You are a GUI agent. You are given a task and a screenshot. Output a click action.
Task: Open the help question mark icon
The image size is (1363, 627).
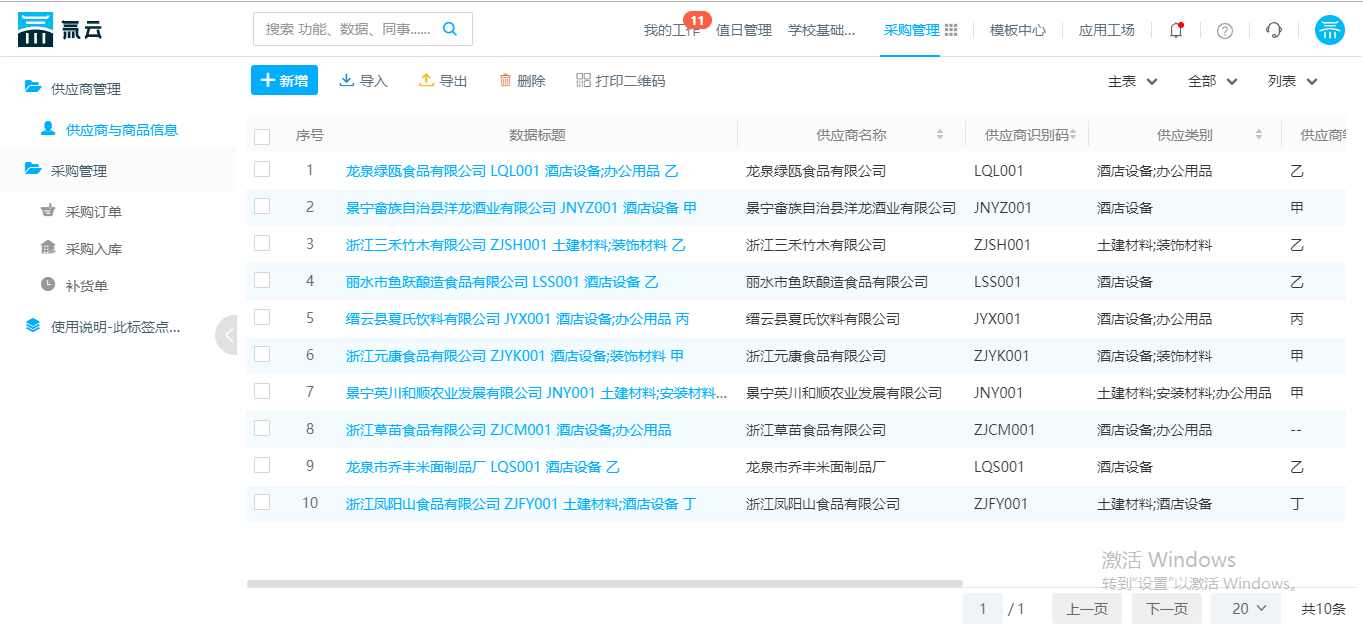coord(1225,30)
